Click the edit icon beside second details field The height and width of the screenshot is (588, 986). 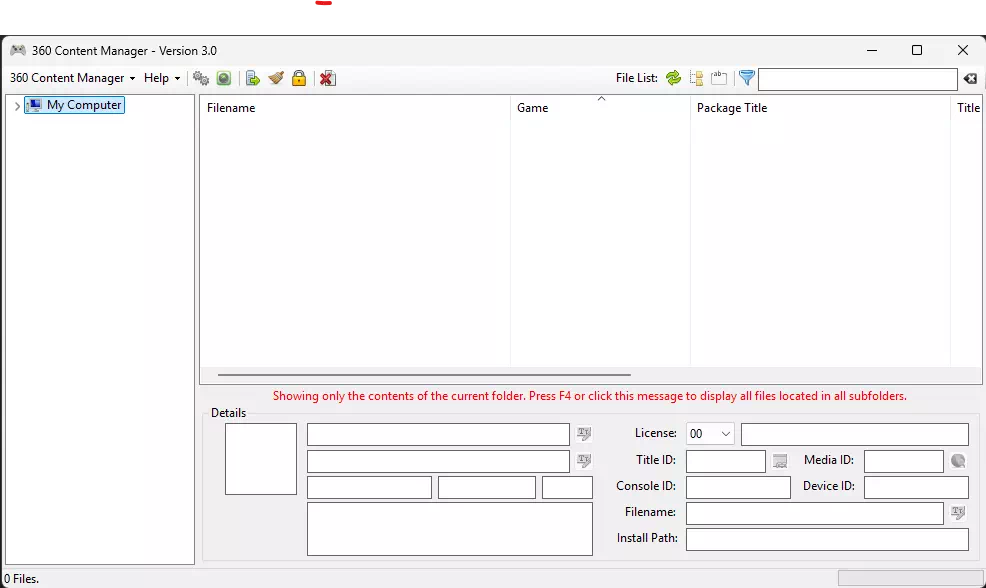pyautogui.click(x=584, y=460)
